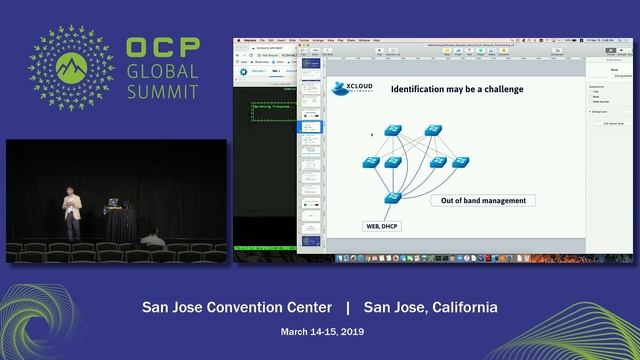The image size is (640, 360).
Task: Start the slideshow with the Play button
Action: (x=380, y=51)
